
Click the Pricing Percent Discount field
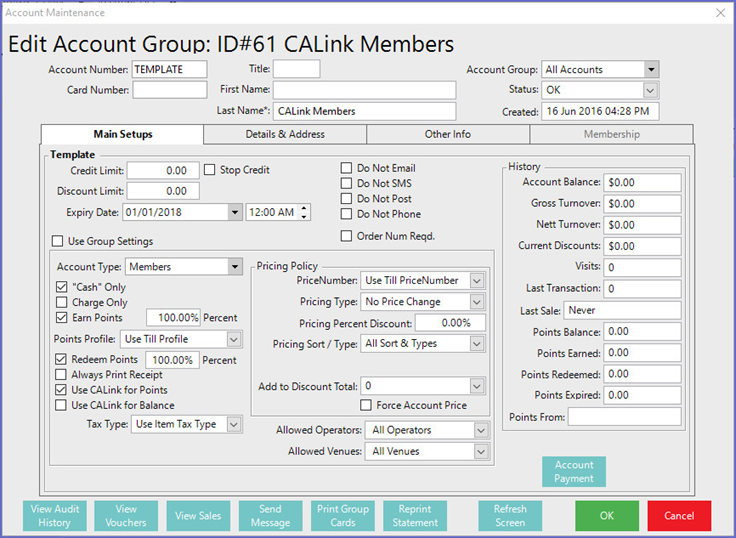(450, 323)
